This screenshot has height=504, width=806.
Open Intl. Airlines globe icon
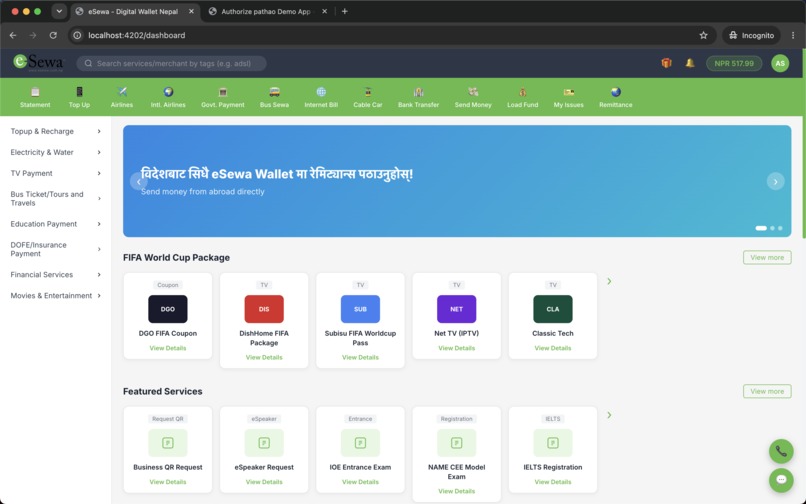pos(168,92)
